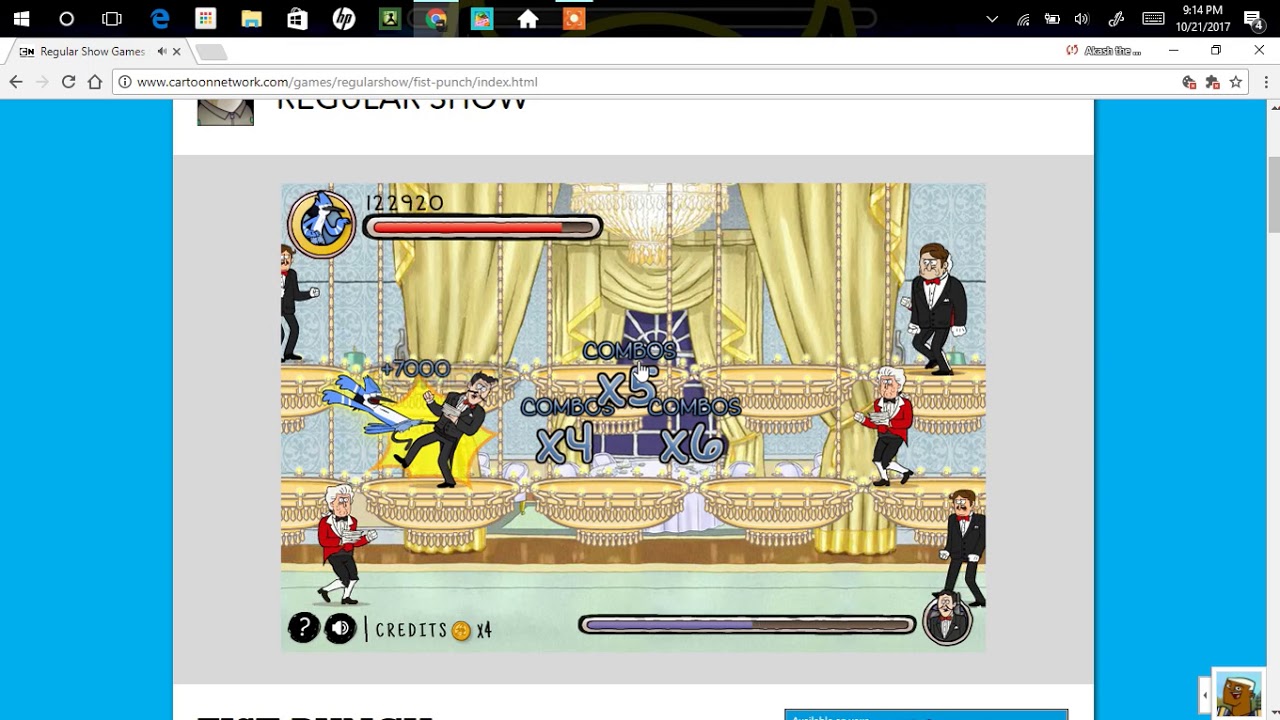
Task: Click the character thumbnail widget at bottom right
Action: pos(1238,694)
